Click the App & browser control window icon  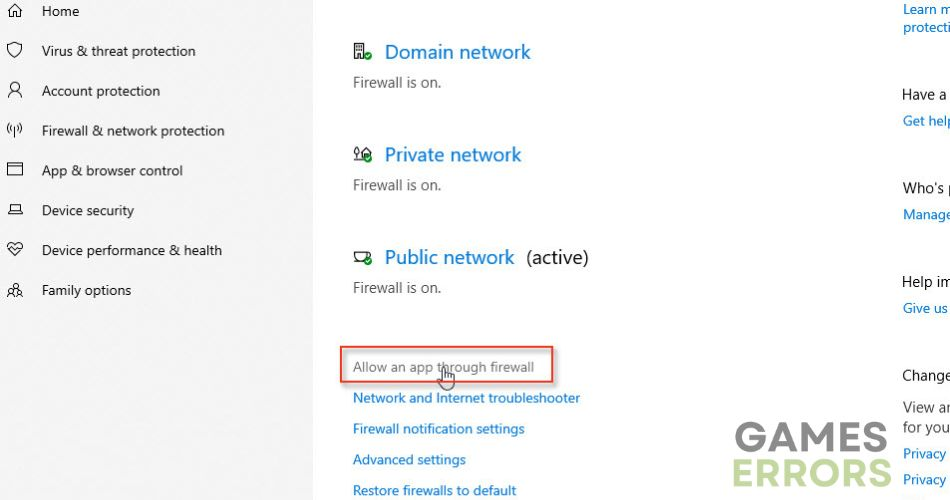15,170
